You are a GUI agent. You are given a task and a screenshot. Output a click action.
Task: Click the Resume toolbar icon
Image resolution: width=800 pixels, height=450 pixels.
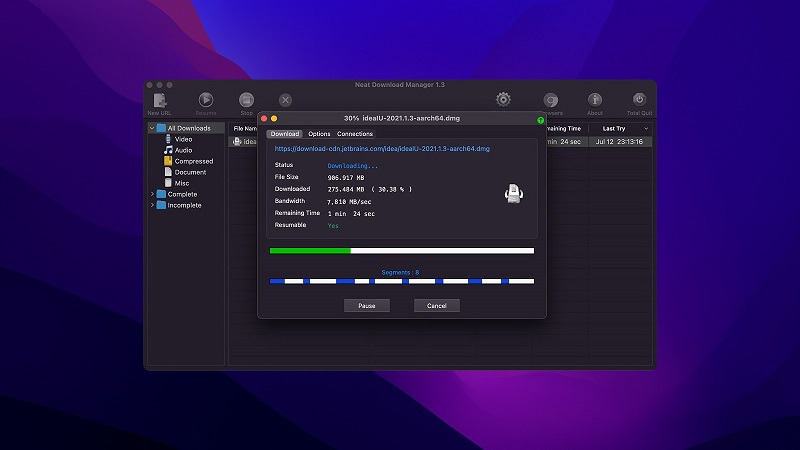206,99
